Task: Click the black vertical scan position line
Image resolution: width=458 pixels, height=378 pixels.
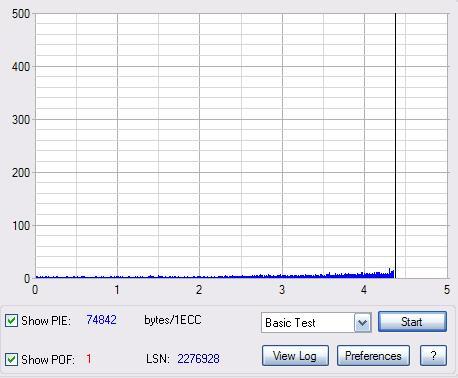Action: (395, 146)
